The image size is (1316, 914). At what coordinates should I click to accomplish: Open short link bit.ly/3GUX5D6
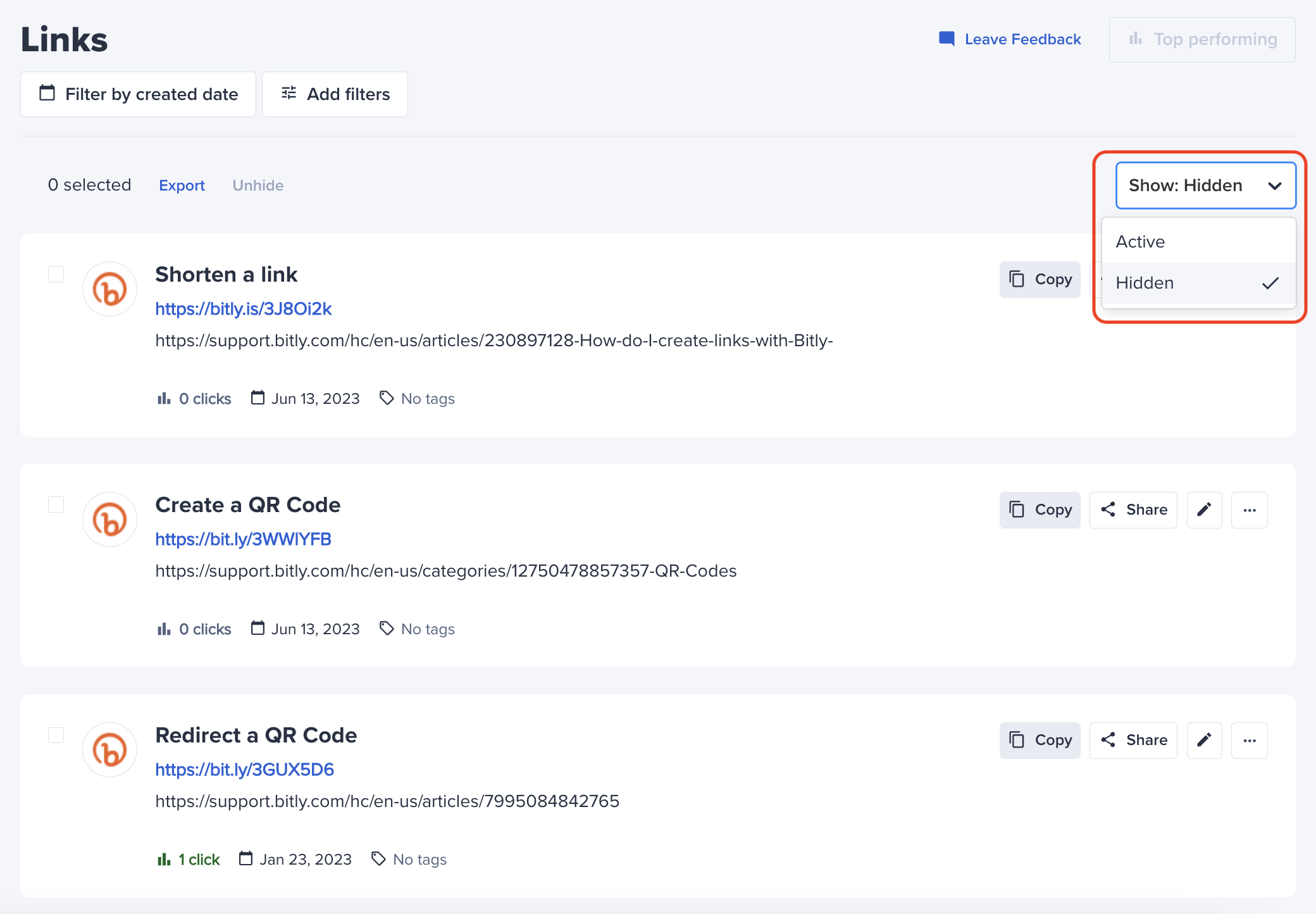[x=245, y=770]
